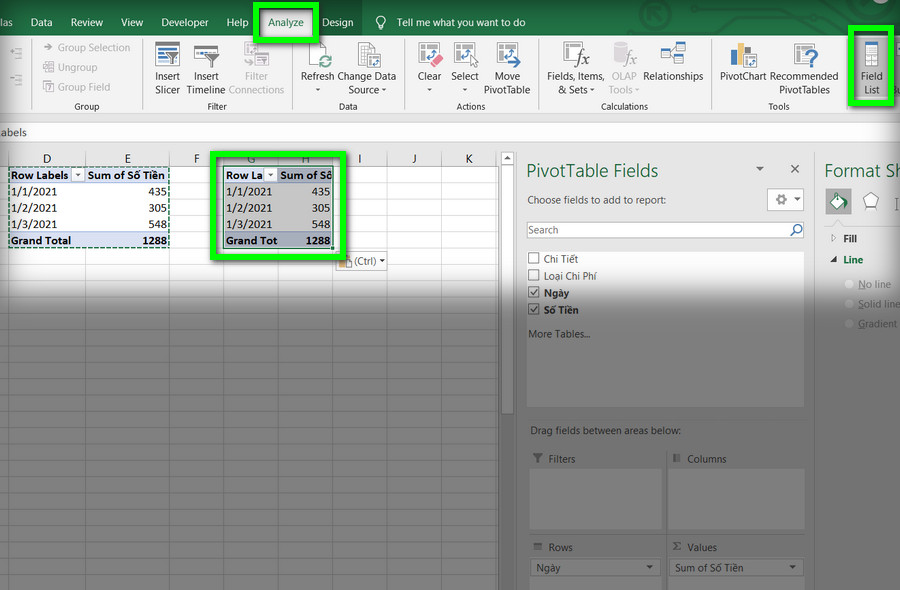Click the Move PivotTable icon
Image resolution: width=900 pixels, height=590 pixels.
(507, 68)
